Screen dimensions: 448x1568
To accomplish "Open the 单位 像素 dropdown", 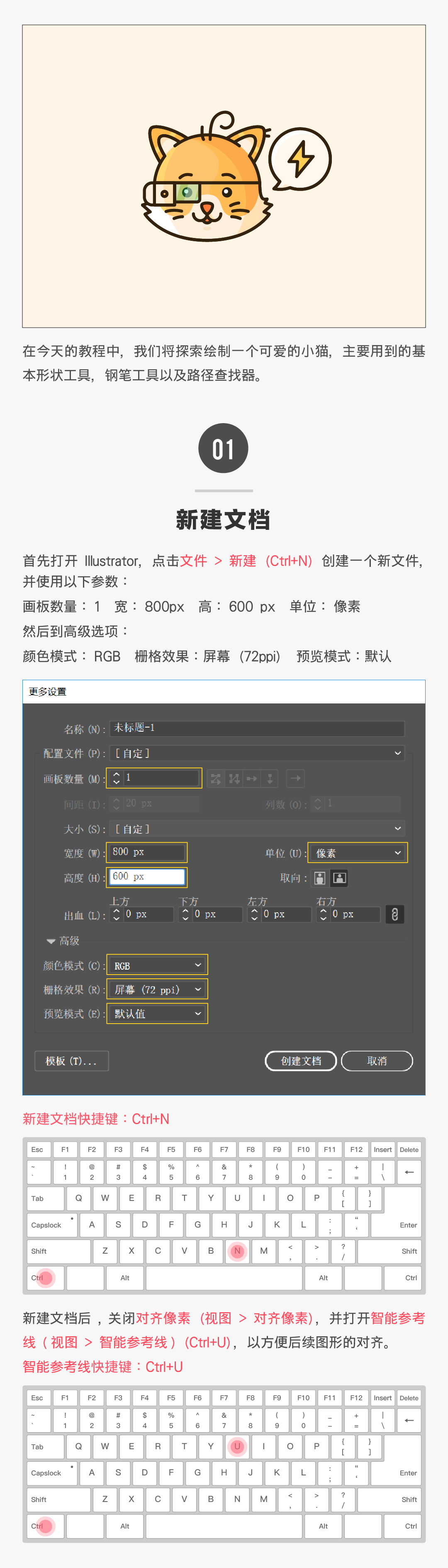I will coord(358,853).
